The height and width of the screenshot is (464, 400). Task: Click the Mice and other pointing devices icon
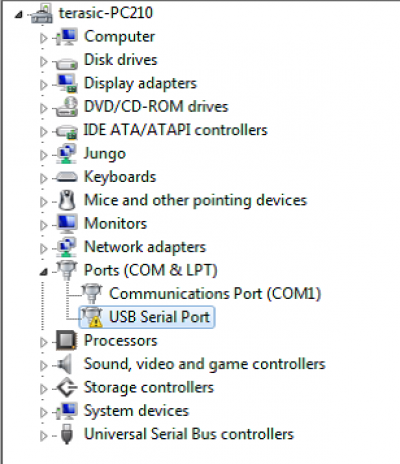pyautogui.click(x=67, y=200)
